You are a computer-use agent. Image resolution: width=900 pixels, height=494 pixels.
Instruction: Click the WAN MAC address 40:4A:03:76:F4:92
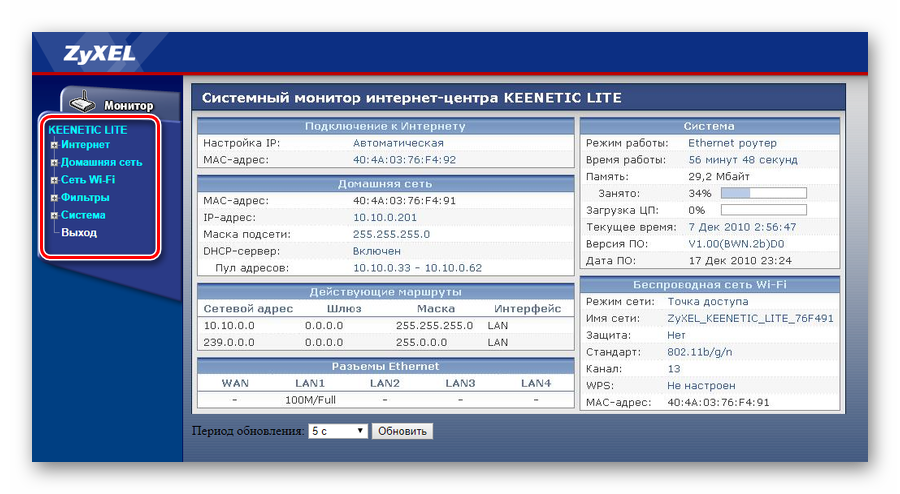[x=404, y=160]
